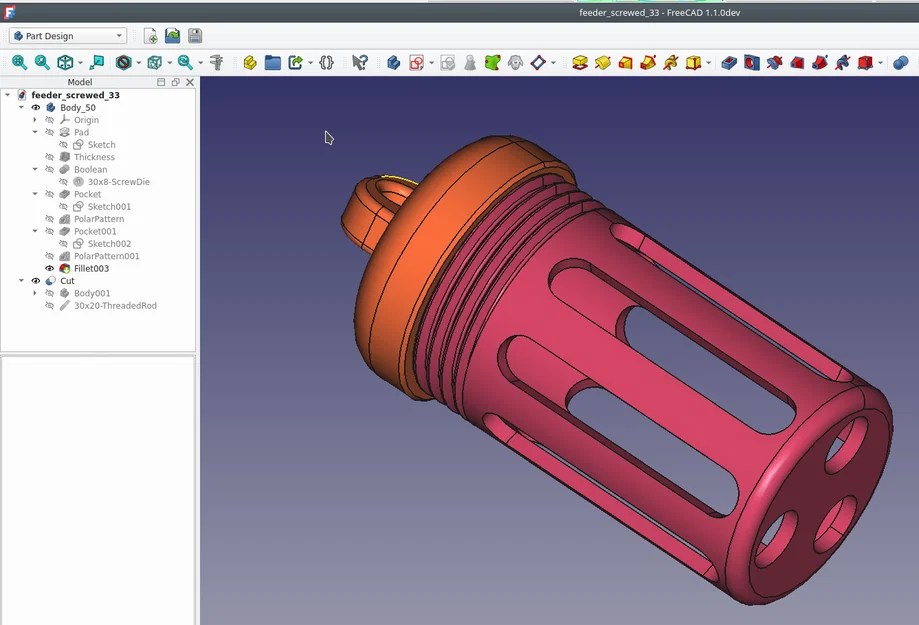Click the New Document icon
This screenshot has height=625, width=919.
click(x=150, y=36)
